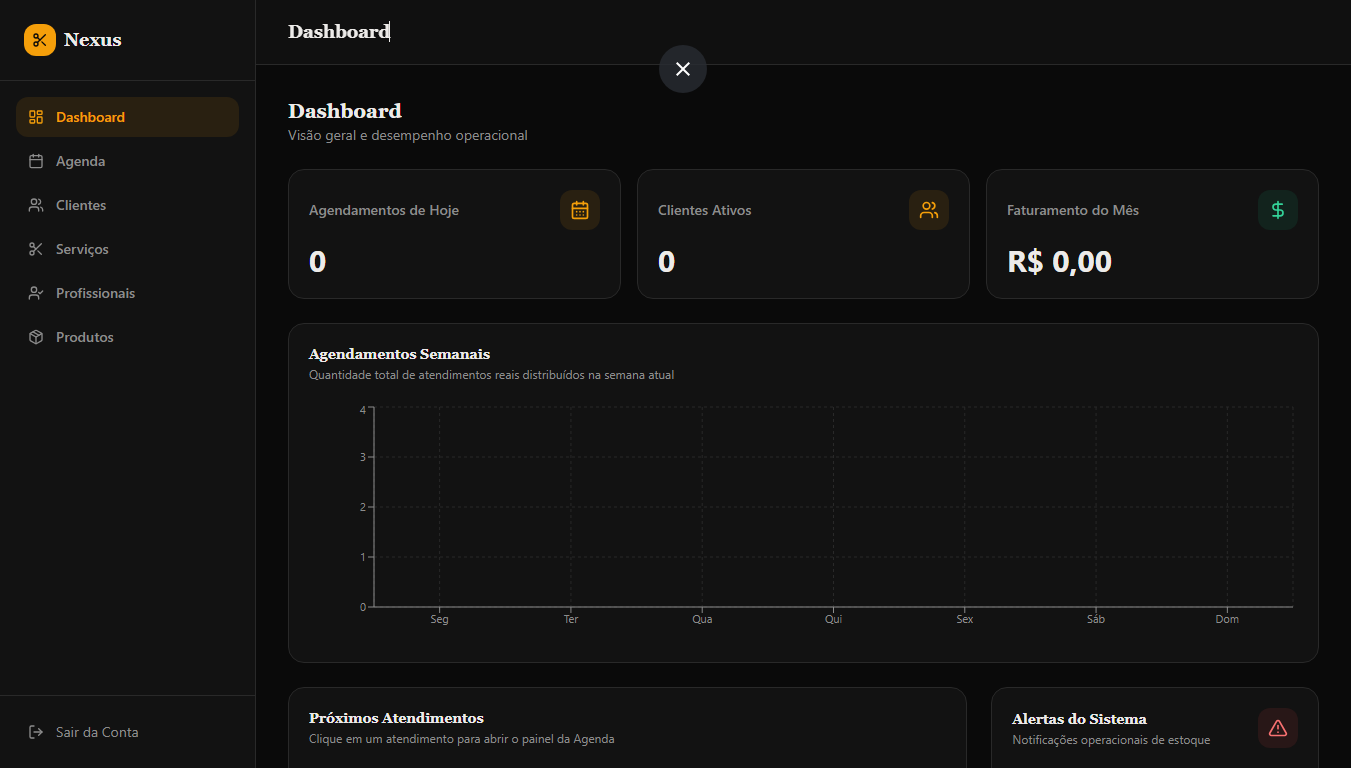Image resolution: width=1351 pixels, height=768 pixels.
Task: Click the 'Sáb' label on chart axis
Action: click(1096, 619)
